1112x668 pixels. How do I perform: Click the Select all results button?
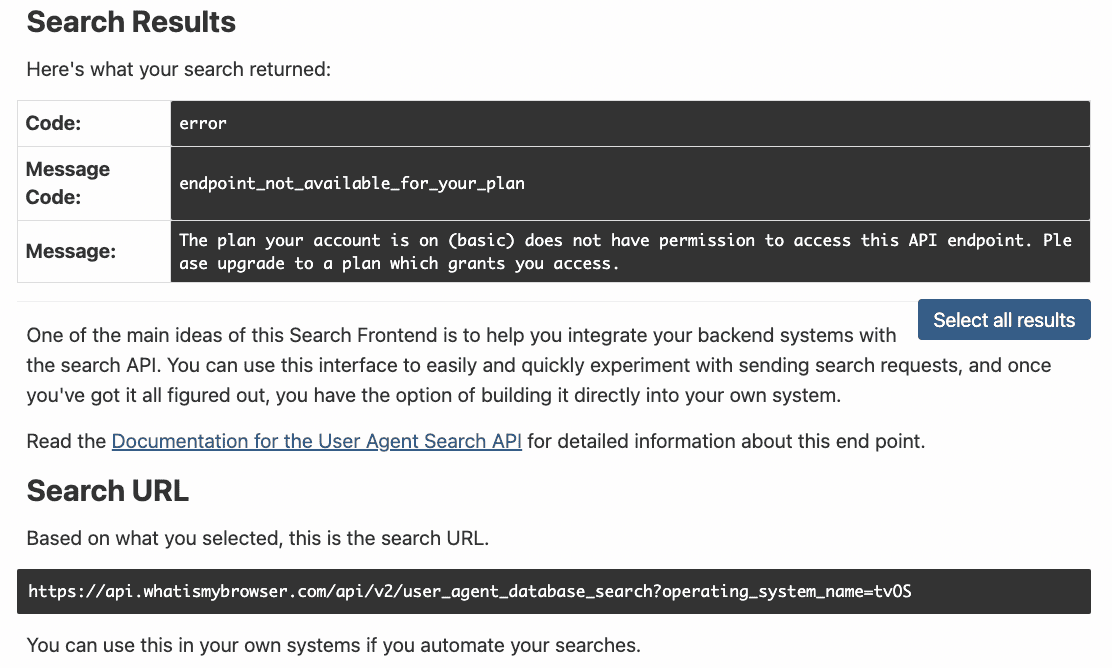pyautogui.click(x=1003, y=320)
